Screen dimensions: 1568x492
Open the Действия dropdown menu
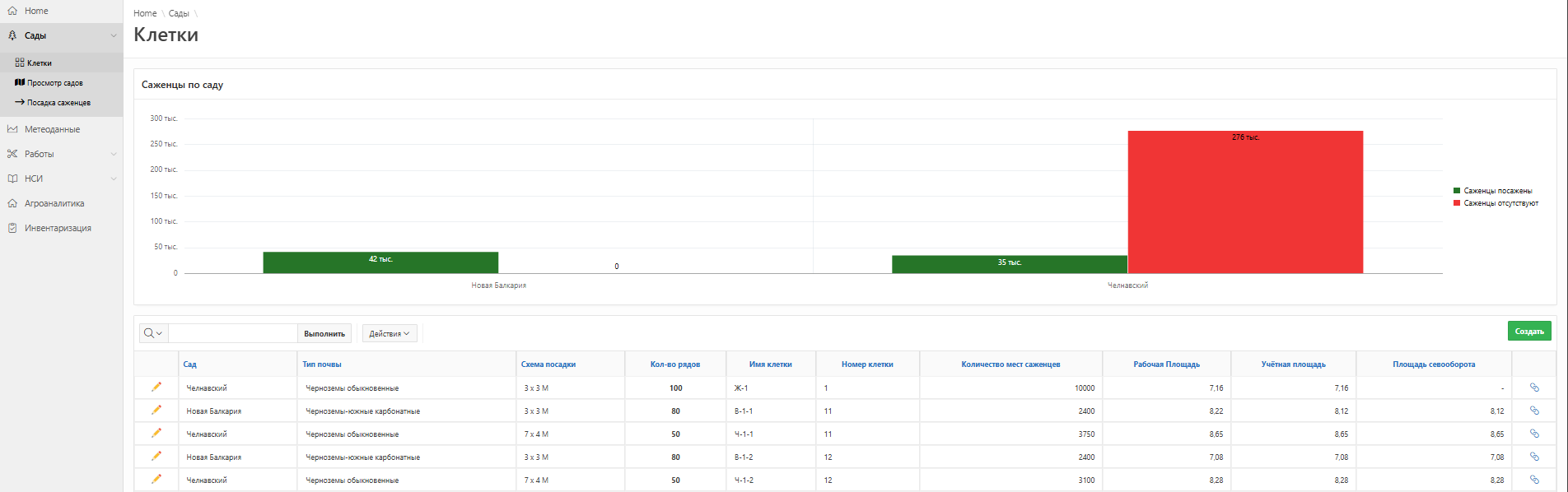point(390,333)
